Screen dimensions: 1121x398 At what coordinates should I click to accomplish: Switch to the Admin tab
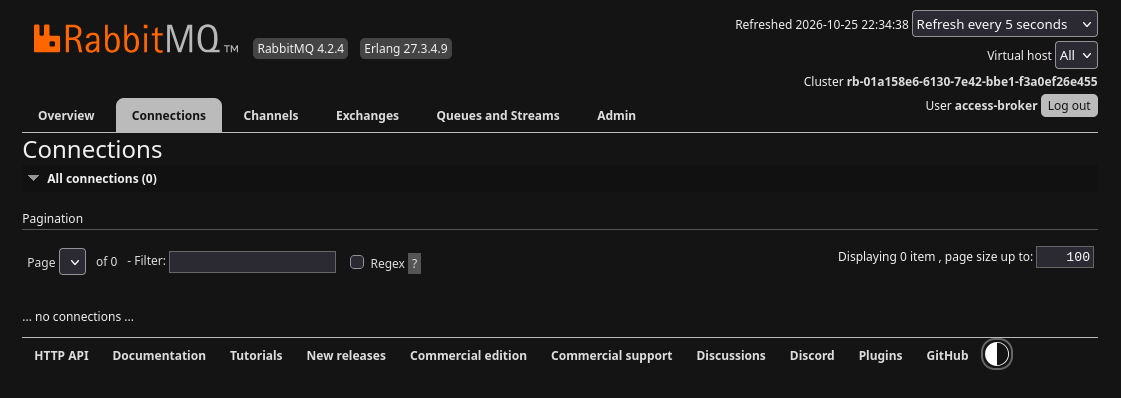(x=616, y=116)
